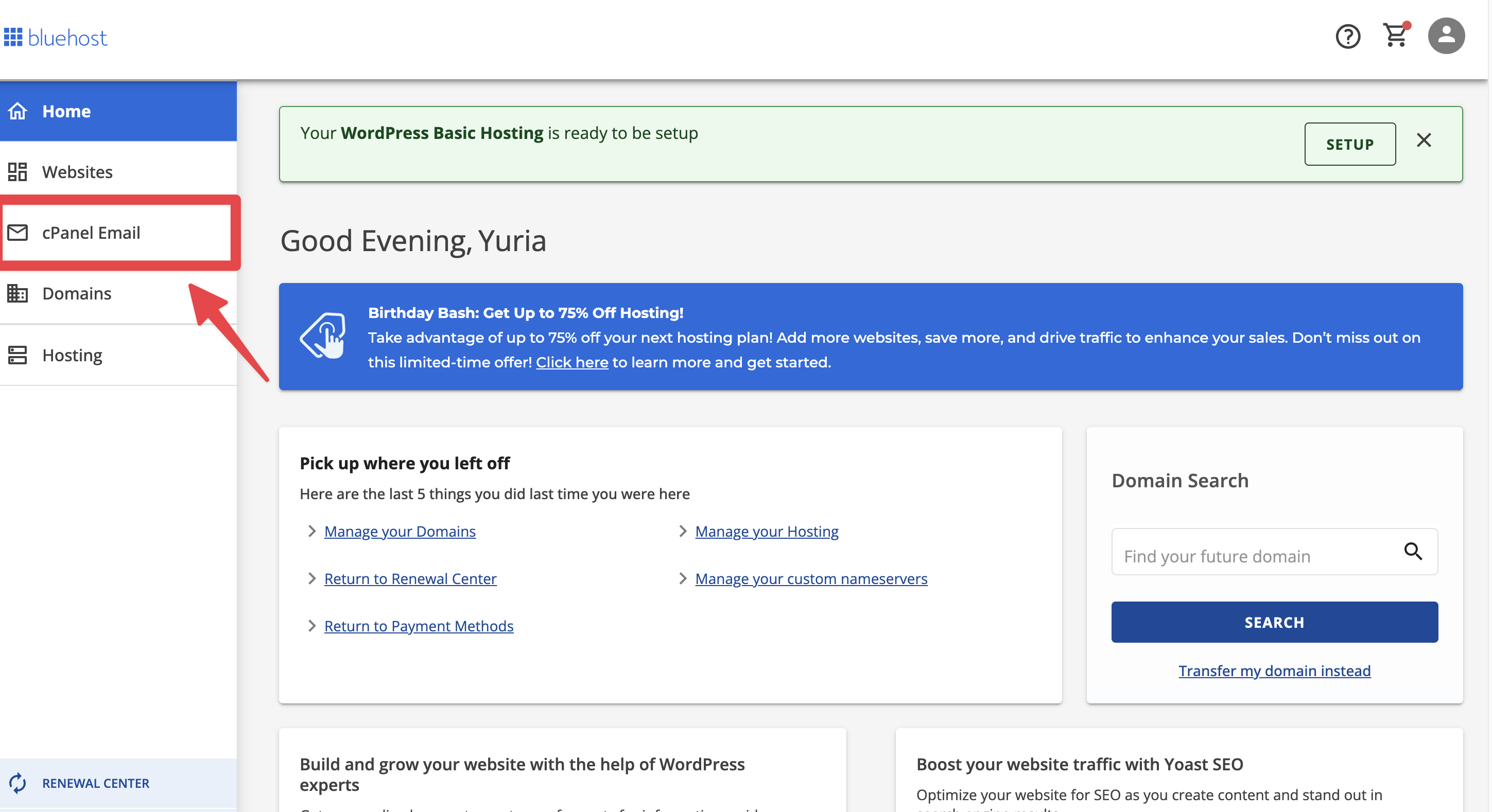Click the envelope icon for cPanel Email
This screenshot has height=812, width=1492.
[x=18, y=233]
